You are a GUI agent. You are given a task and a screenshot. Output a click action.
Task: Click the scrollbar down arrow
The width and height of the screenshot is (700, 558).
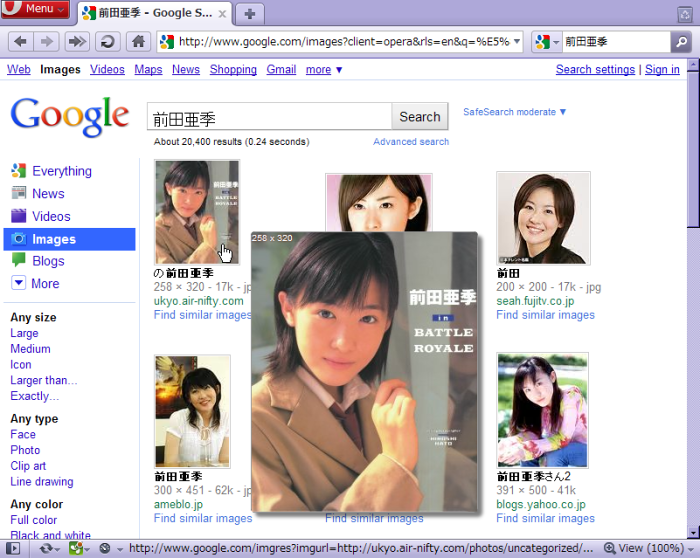click(x=693, y=533)
